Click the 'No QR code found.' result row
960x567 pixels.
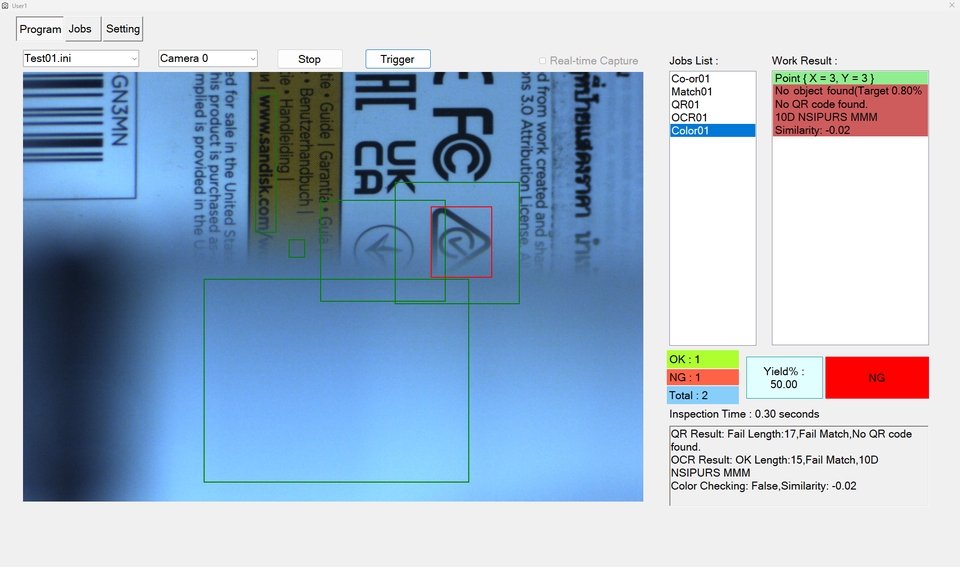(x=850, y=104)
